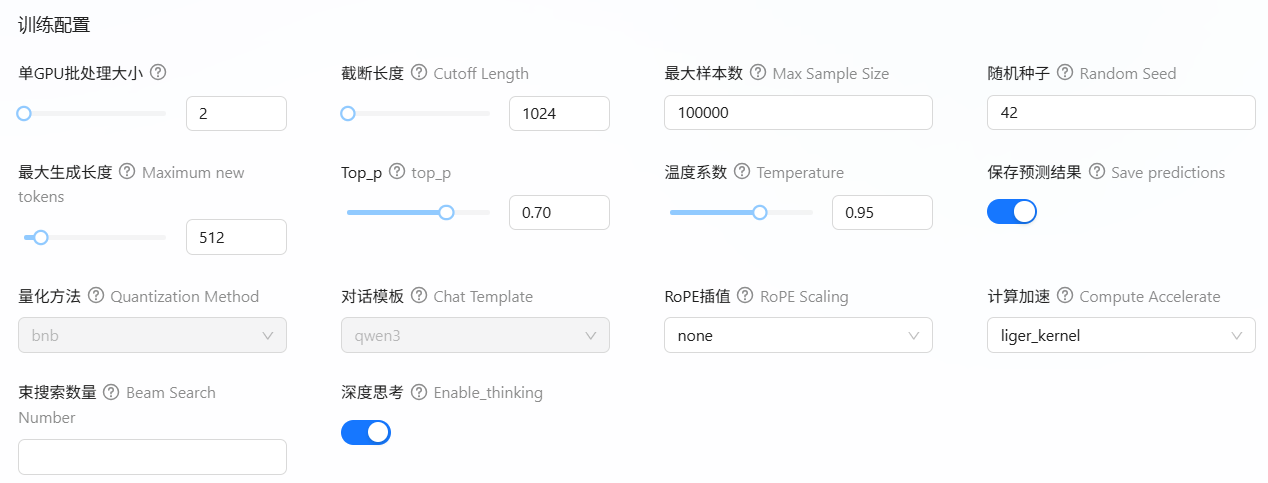This screenshot has height=483, width=1268.
Task: Toggle the Save predictions switch
Action: pyautogui.click(x=1011, y=212)
